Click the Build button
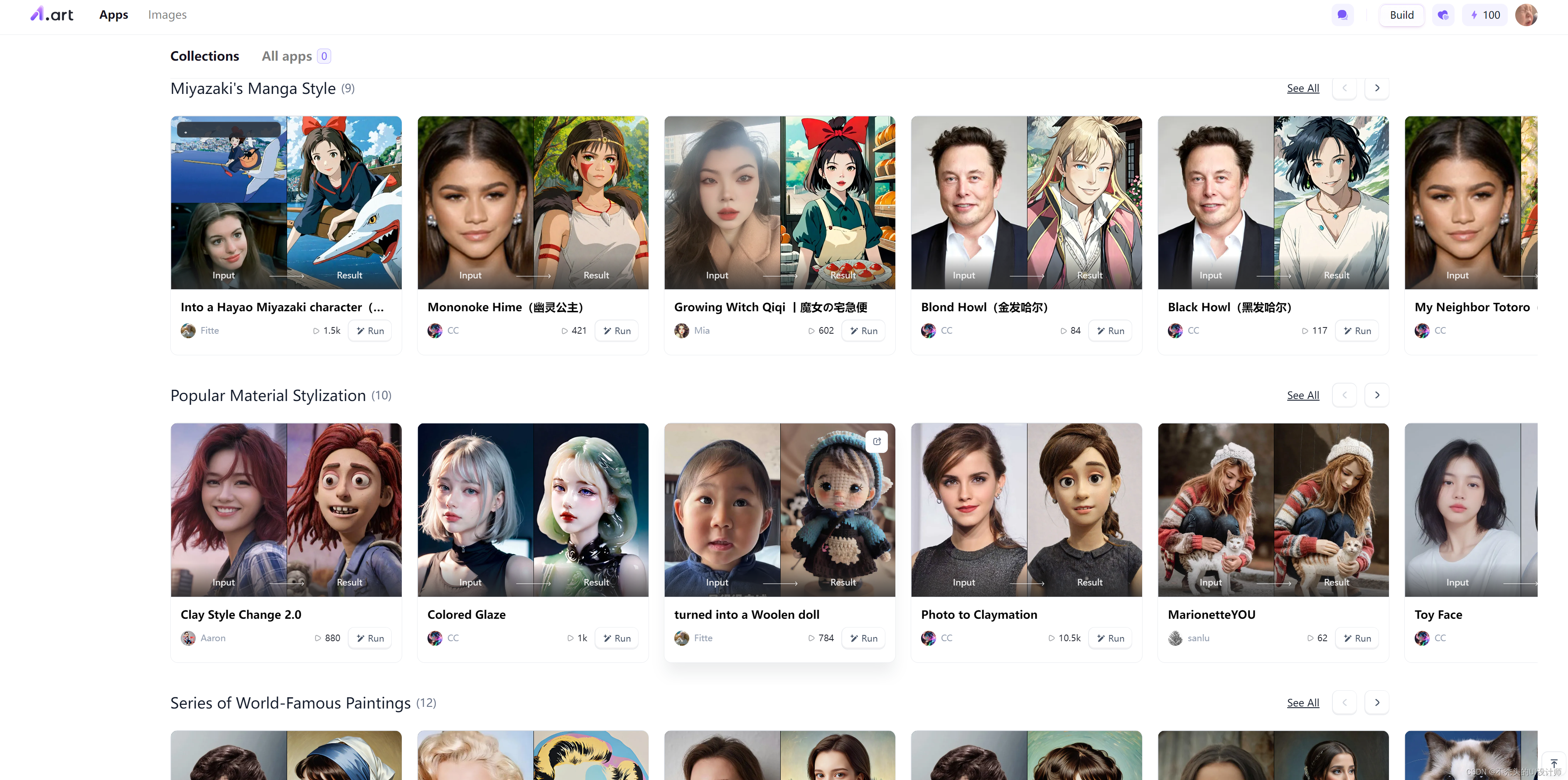 coord(1401,15)
